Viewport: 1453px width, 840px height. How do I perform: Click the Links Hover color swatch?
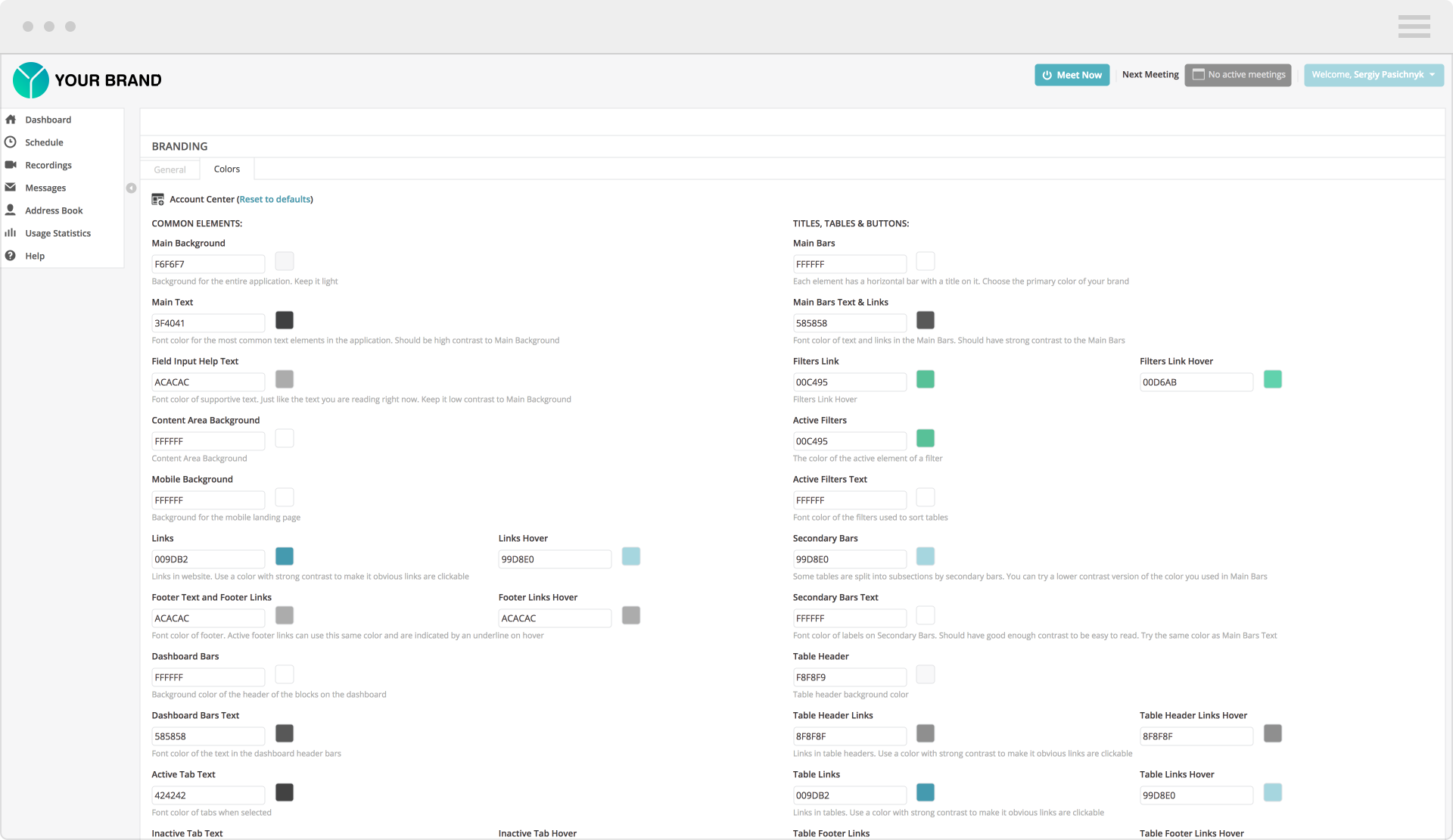click(631, 556)
